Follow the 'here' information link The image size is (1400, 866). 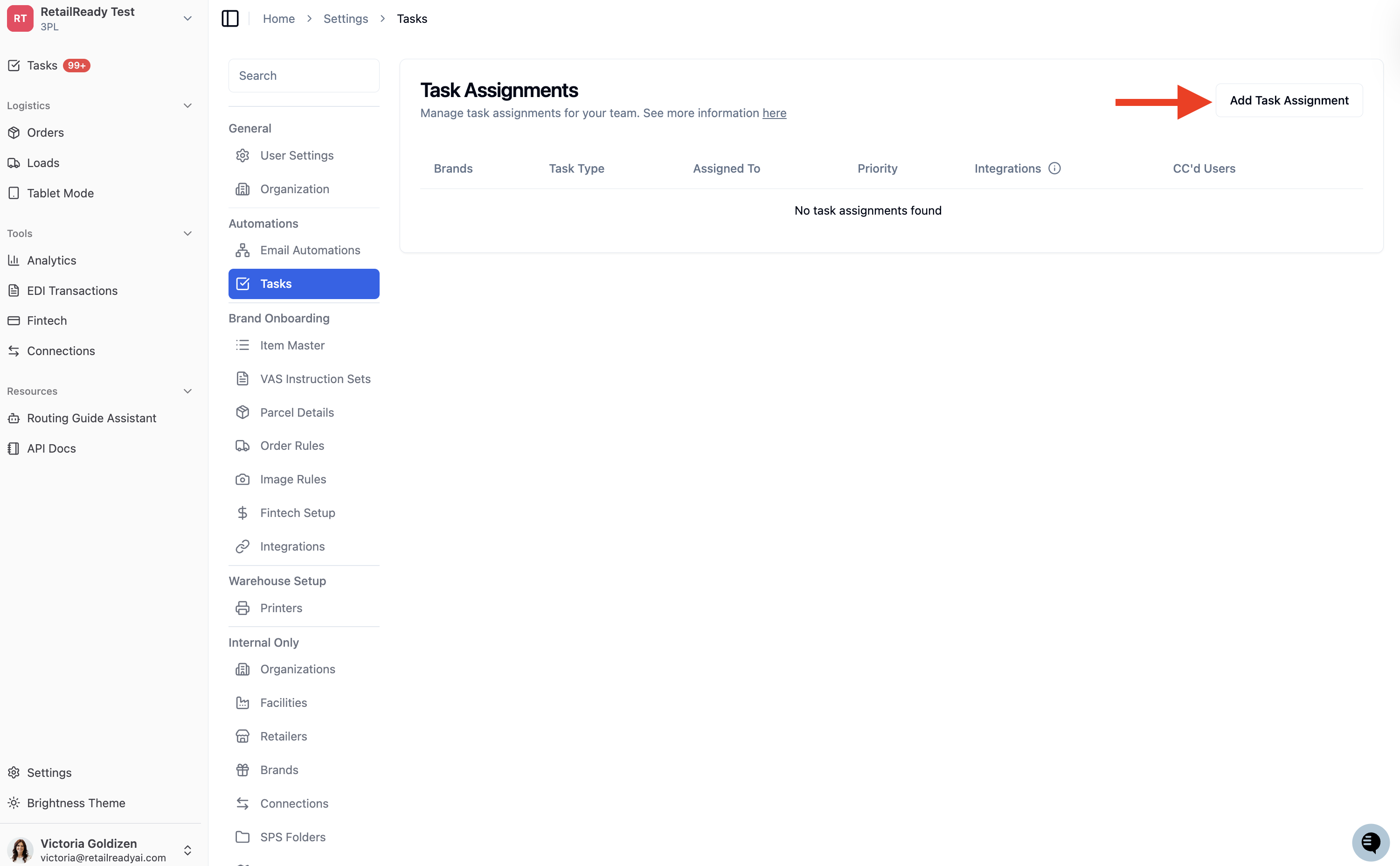click(774, 113)
